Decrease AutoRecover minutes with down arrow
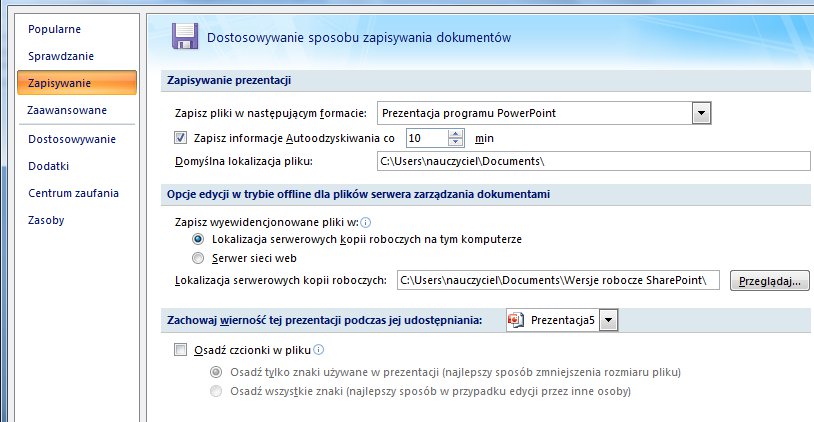The image size is (814, 422). [456, 143]
